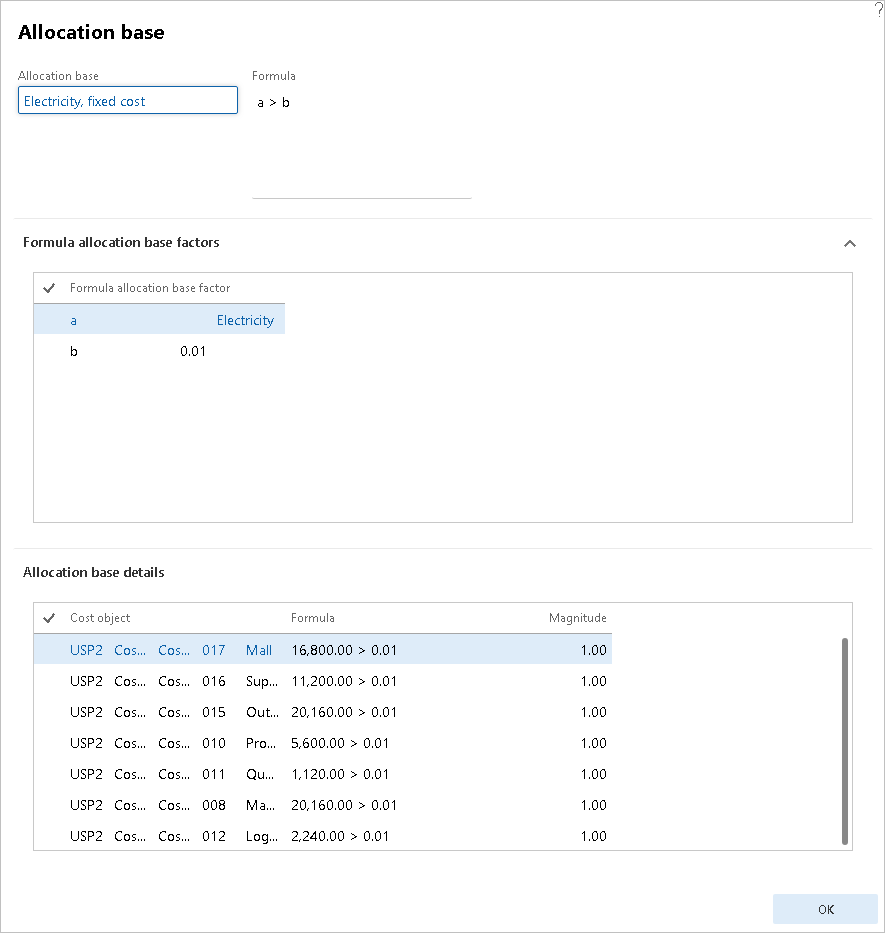Click the select-all checkmark in details grid
The width and height of the screenshot is (885, 933).
(48, 618)
